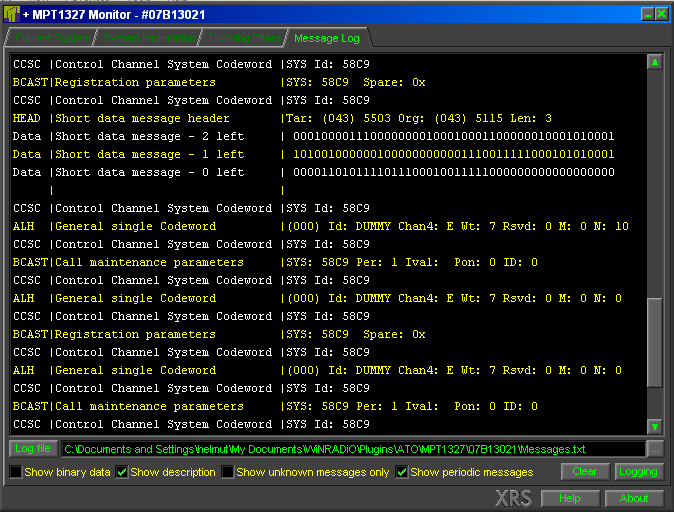Open the System Information tab
Screen dimensions: 674x512
(x=149, y=38)
